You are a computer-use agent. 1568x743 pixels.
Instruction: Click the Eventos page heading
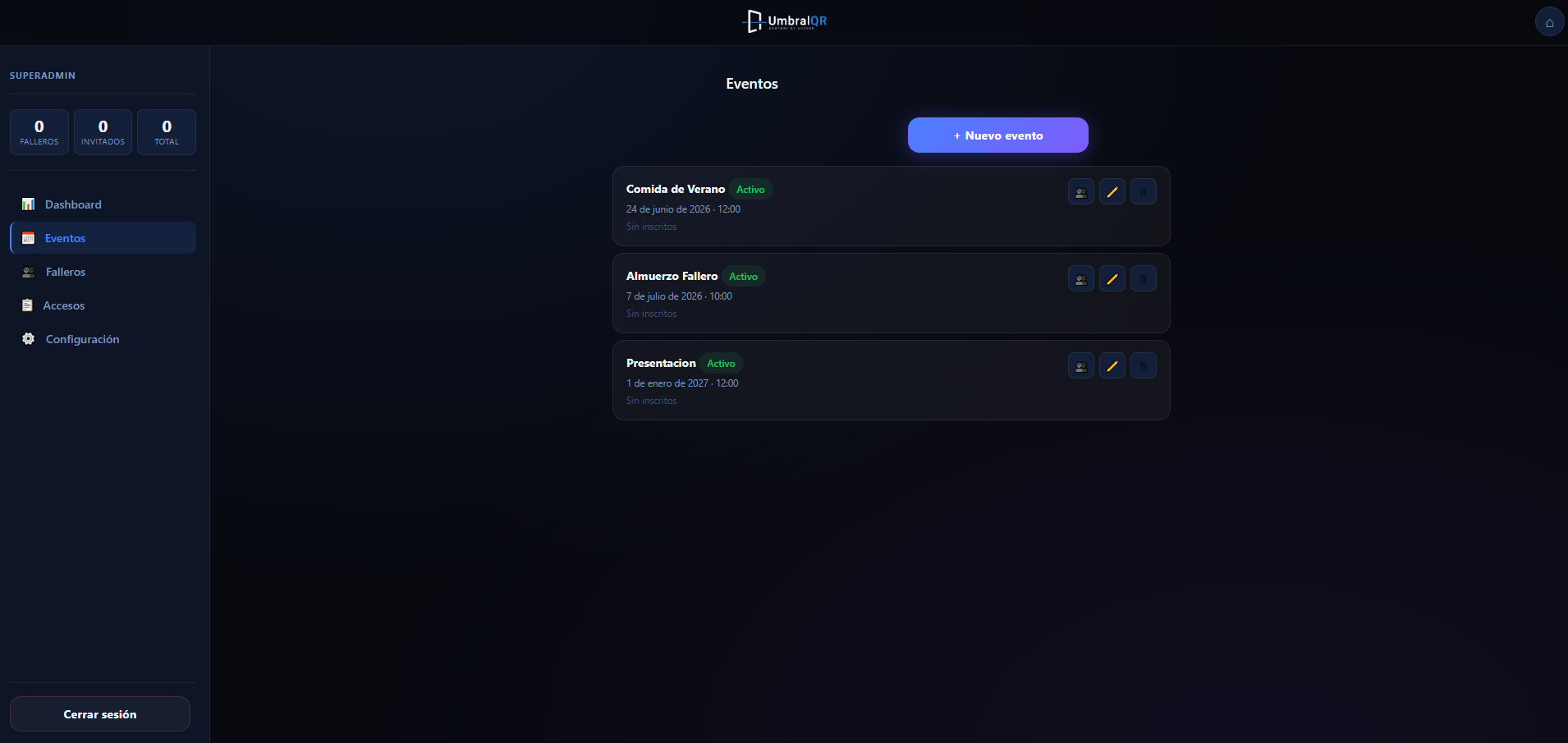(x=752, y=84)
